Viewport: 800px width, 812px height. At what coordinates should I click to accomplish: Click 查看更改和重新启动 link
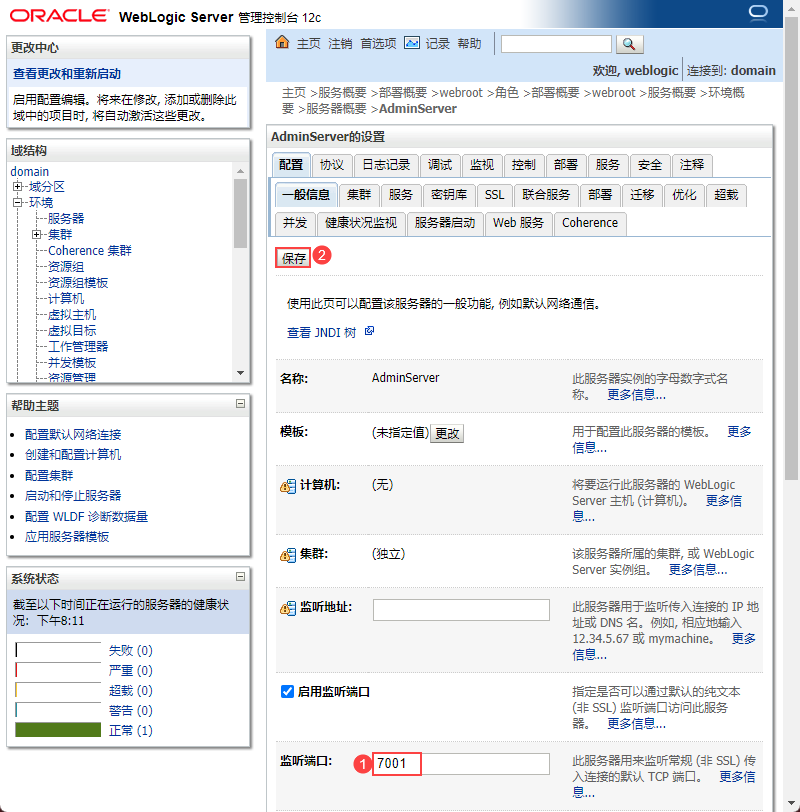tap(67, 74)
